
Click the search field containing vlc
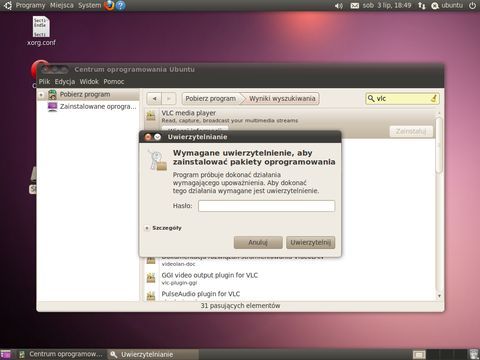click(403, 99)
